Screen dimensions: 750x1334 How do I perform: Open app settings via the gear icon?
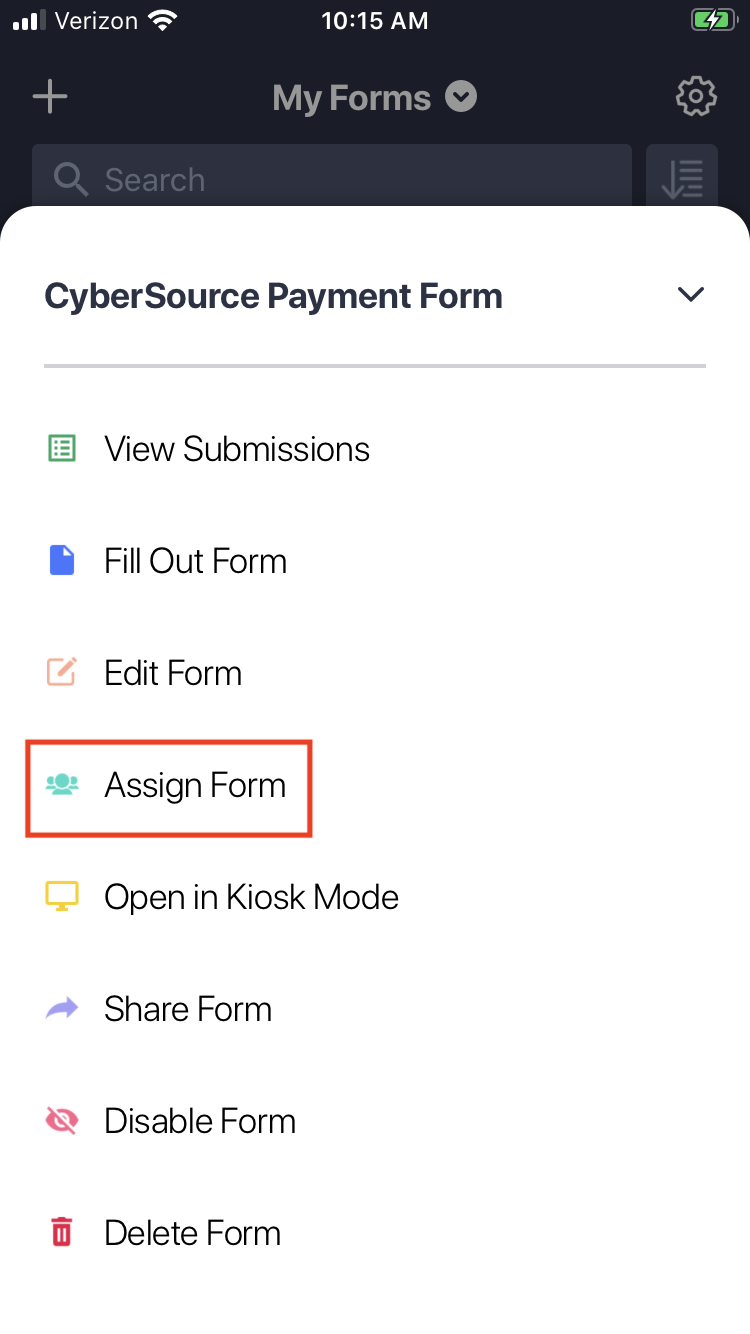point(696,96)
